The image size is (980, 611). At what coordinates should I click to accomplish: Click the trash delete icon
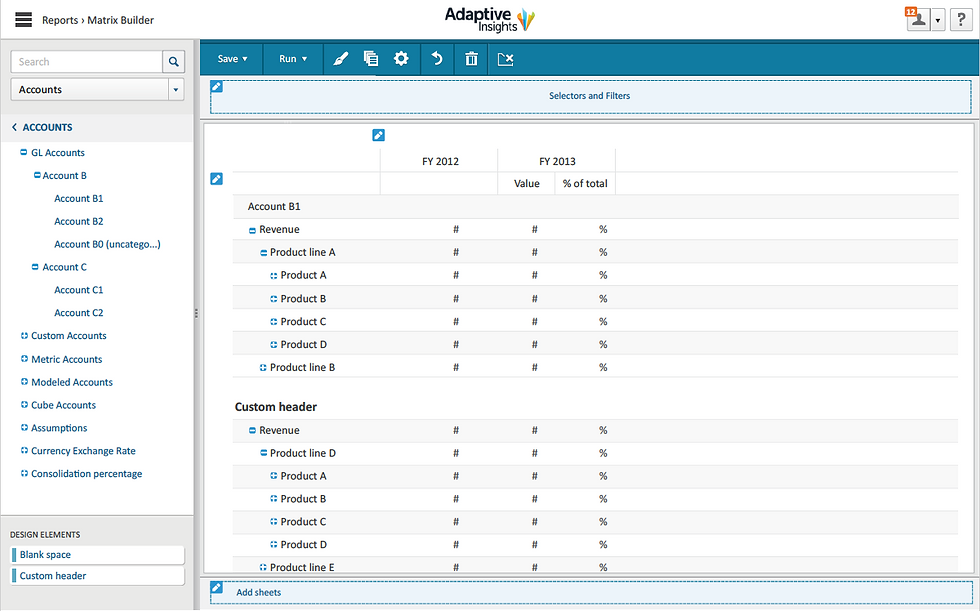point(471,59)
